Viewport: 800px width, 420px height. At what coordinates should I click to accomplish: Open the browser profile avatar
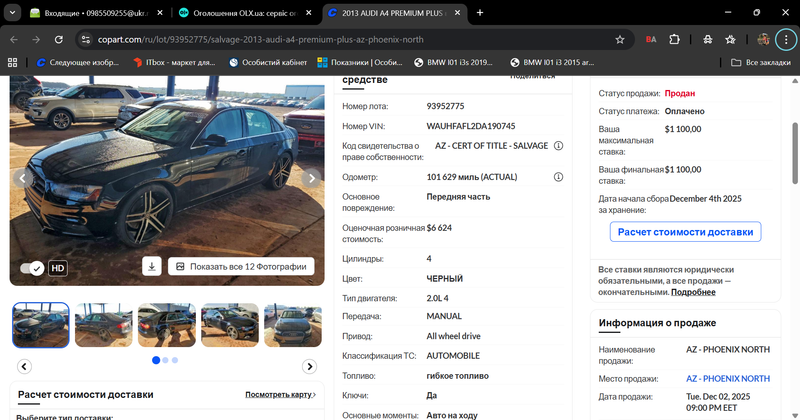[763, 39]
